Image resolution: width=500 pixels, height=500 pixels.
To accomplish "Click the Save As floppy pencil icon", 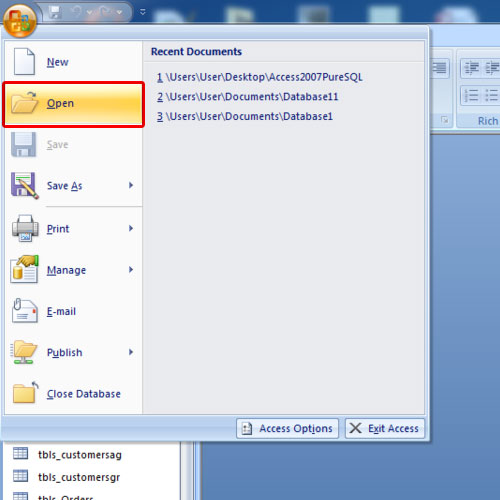I will 25,186.
